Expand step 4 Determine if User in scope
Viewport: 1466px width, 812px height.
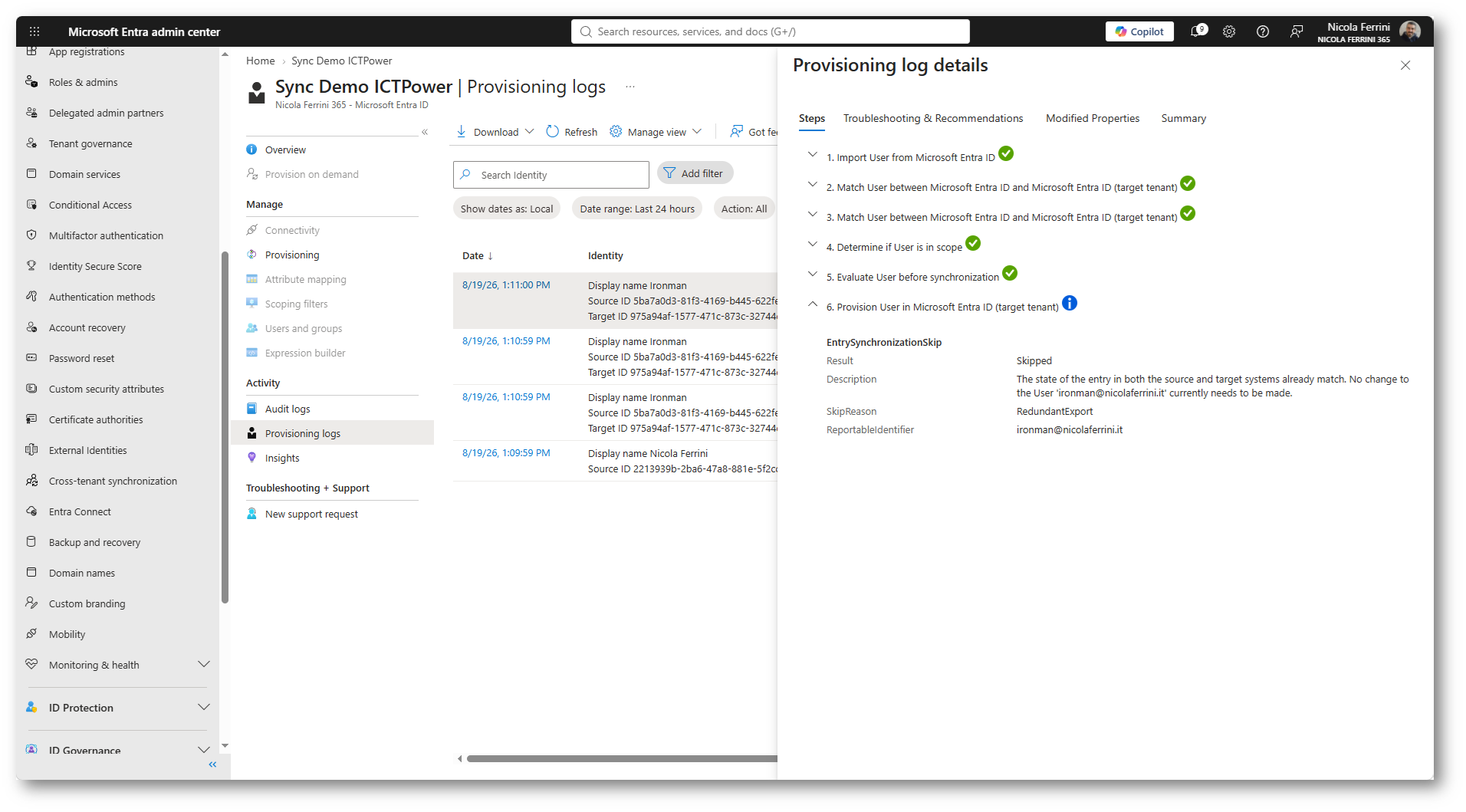(813, 244)
